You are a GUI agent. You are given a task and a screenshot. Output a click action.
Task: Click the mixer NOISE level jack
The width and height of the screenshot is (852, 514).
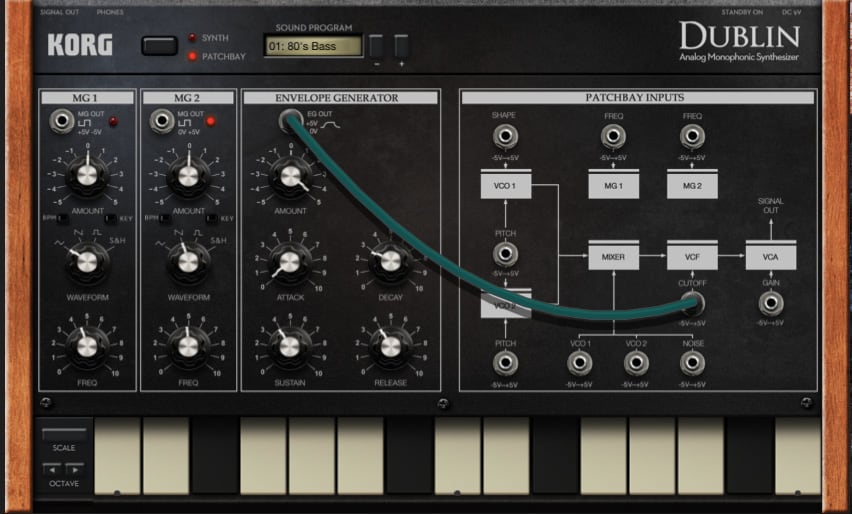coord(692,363)
